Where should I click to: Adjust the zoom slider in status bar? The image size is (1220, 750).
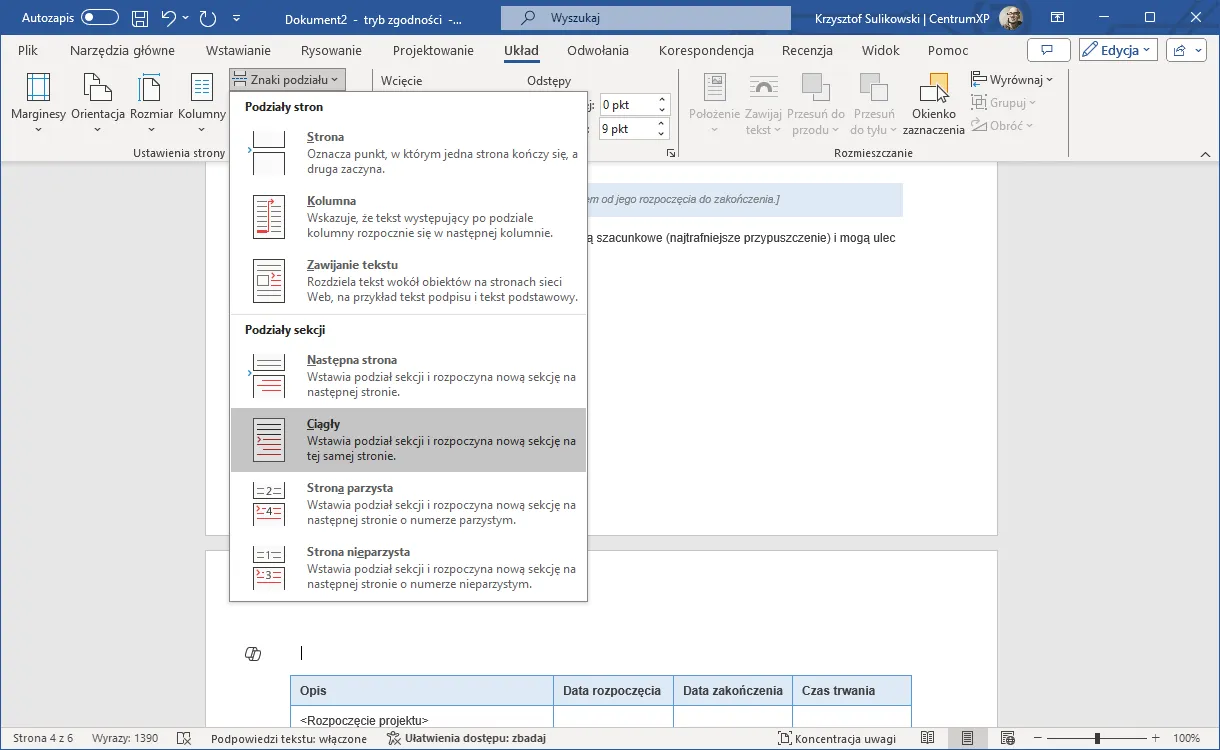1097,738
